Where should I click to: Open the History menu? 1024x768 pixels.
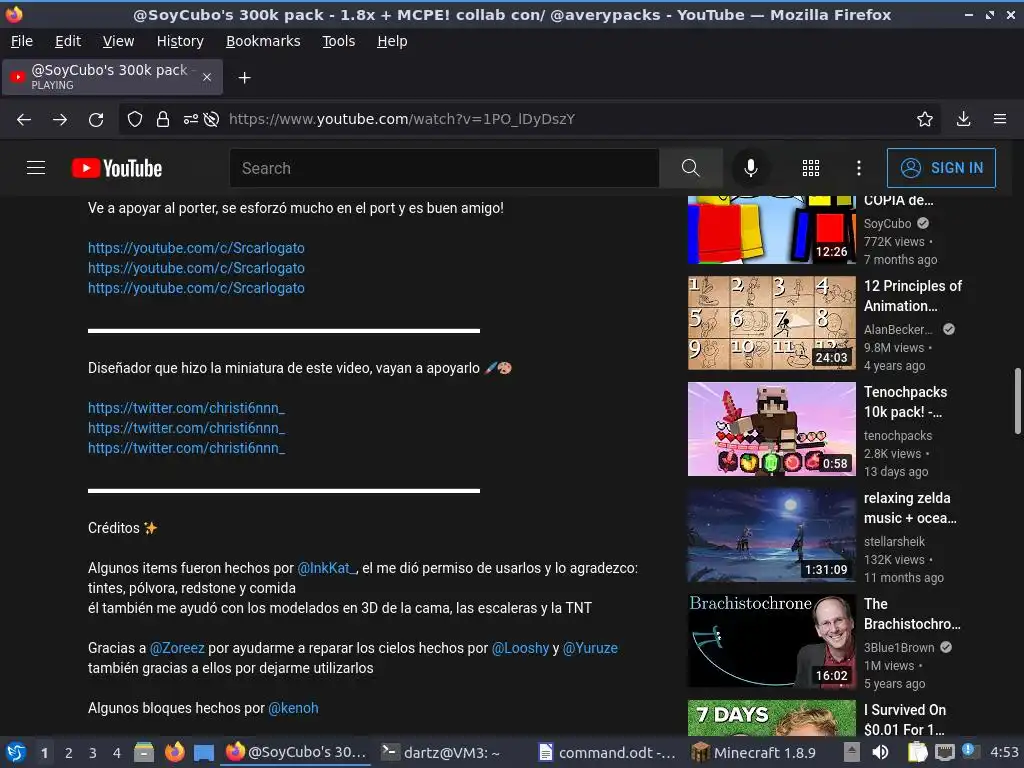180,41
